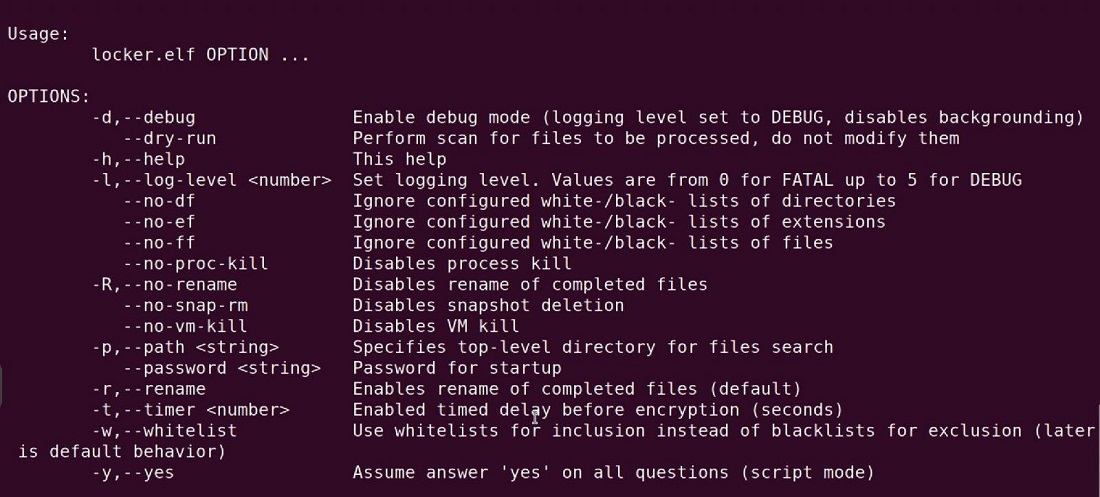Click the 'OPTIONS:' heading
1100x497 pixels.
tap(48, 96)
